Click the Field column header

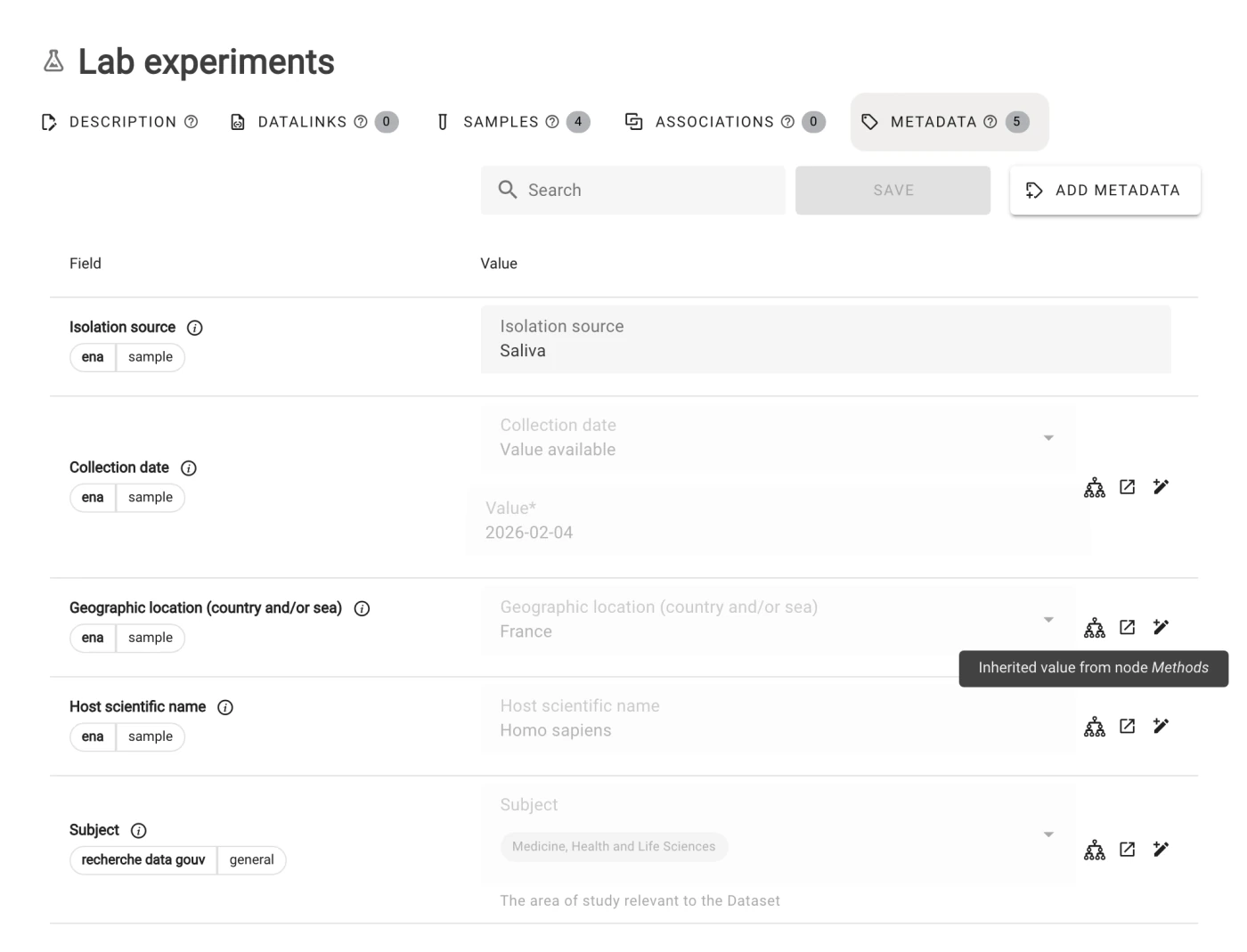pyautogui.click(x=86, y=264)
